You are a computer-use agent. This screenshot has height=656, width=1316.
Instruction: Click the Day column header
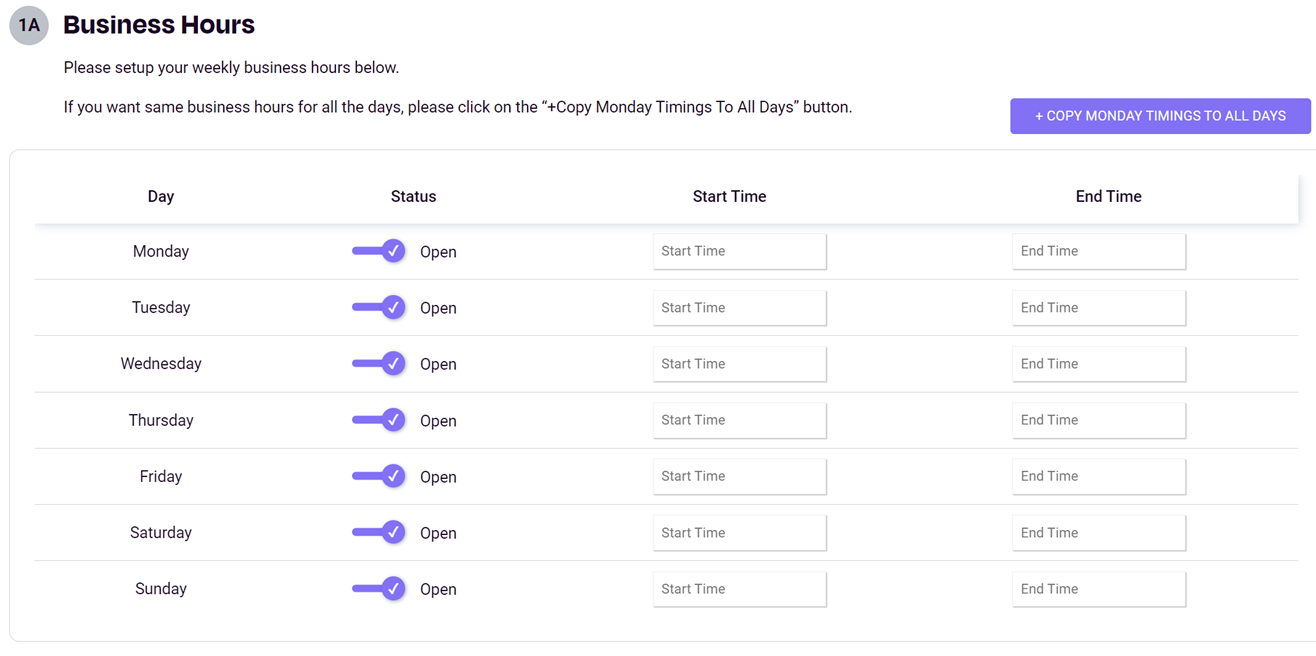click(161, 197)
